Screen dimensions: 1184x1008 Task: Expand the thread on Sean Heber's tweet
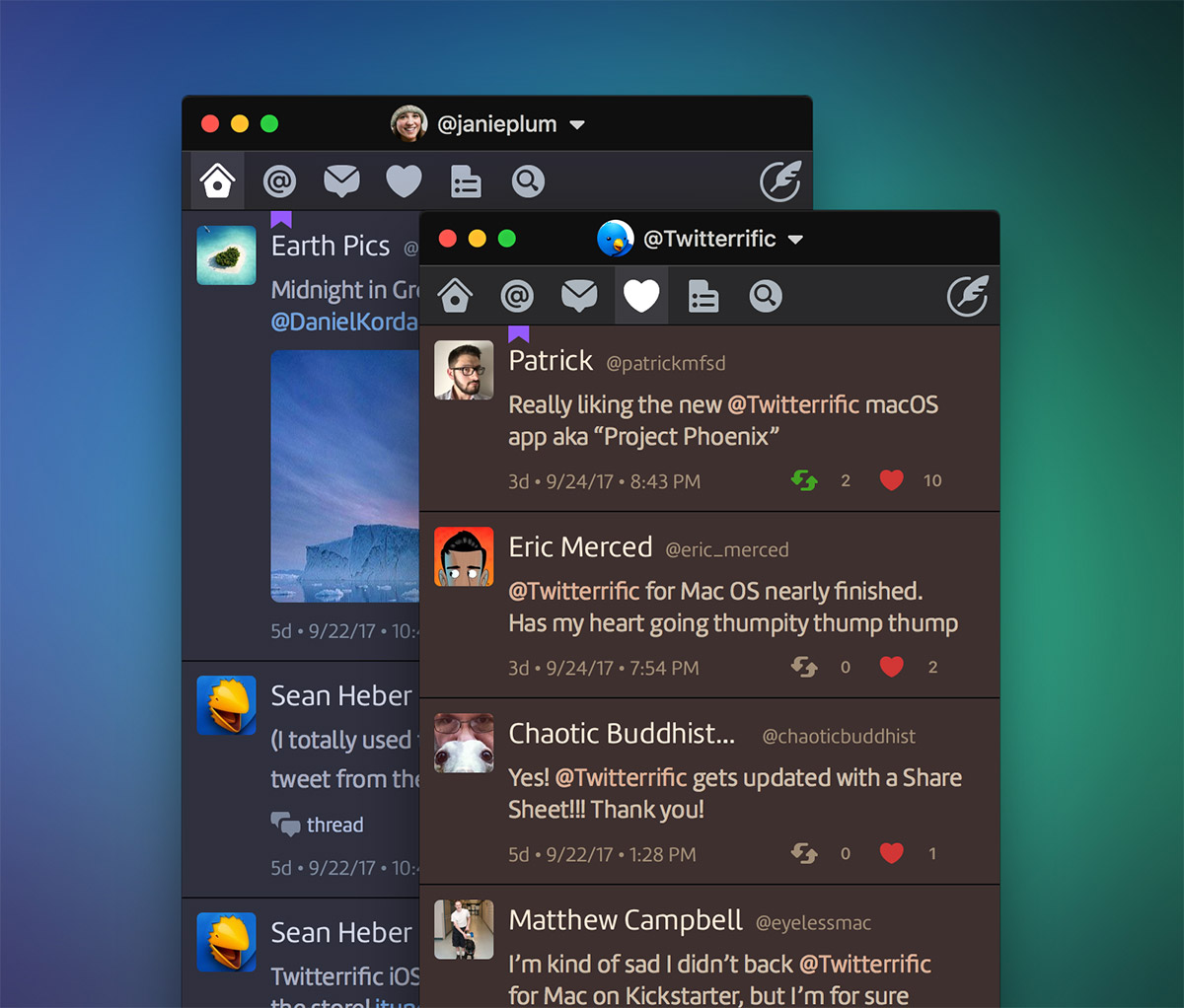[x=318, y=825]
